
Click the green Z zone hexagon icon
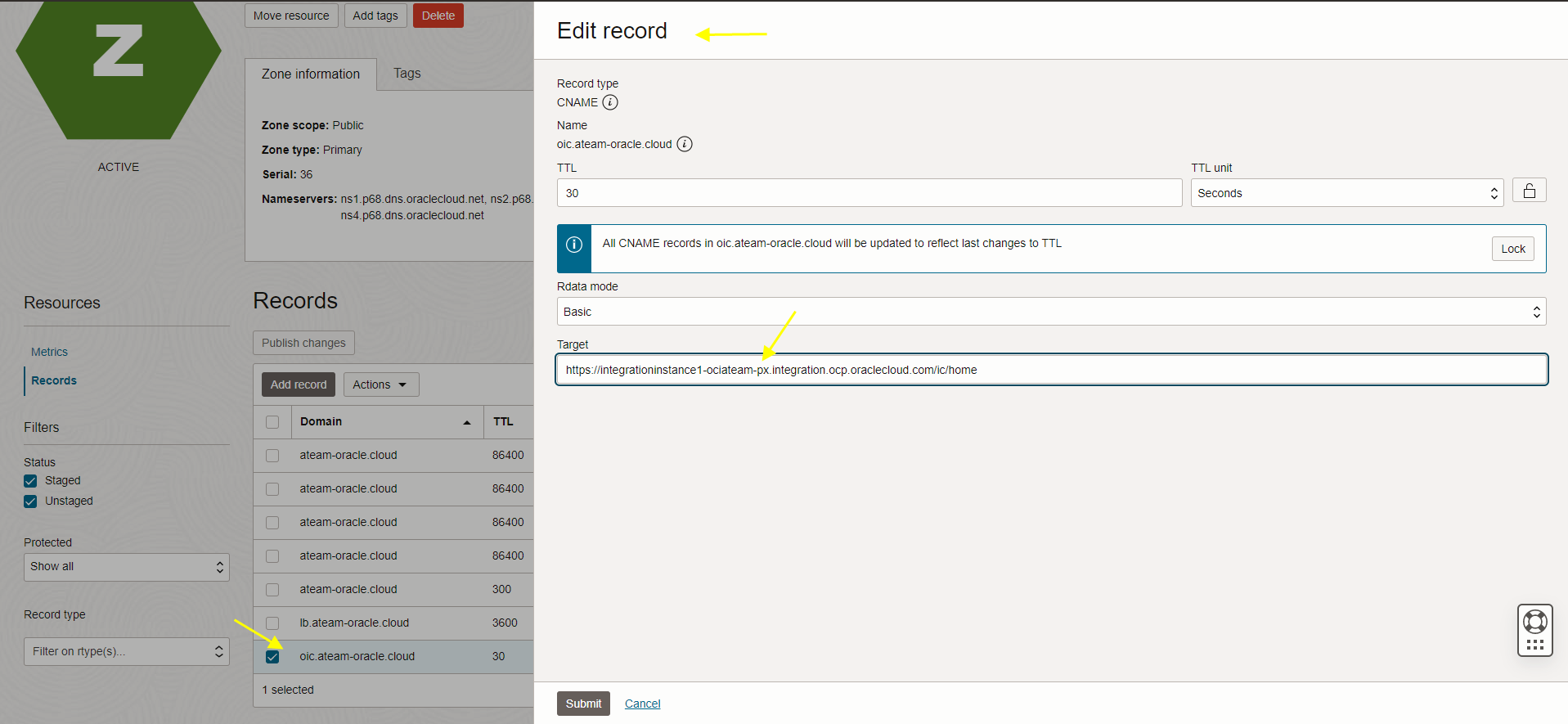coord(119,70)
